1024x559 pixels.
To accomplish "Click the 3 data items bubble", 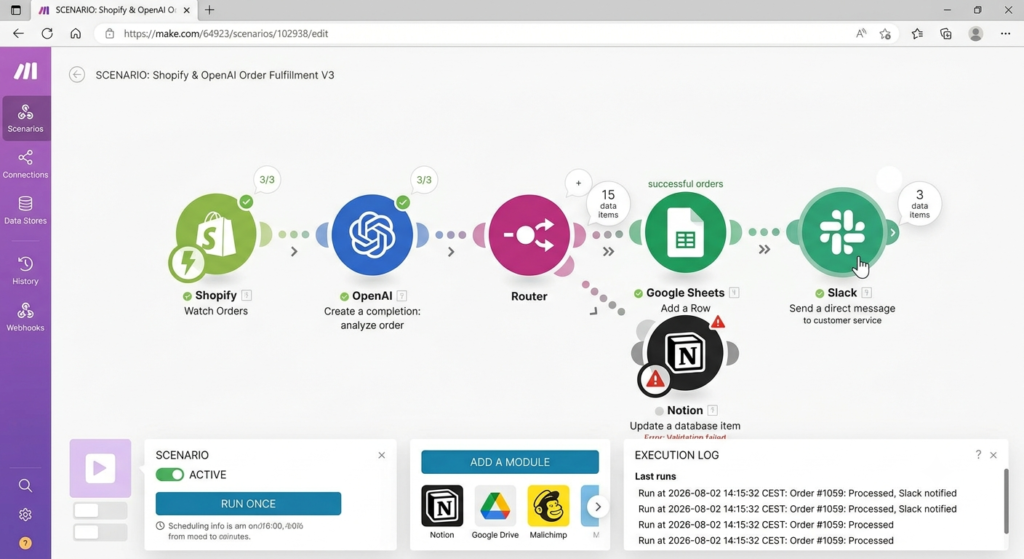I will [920, 203].
